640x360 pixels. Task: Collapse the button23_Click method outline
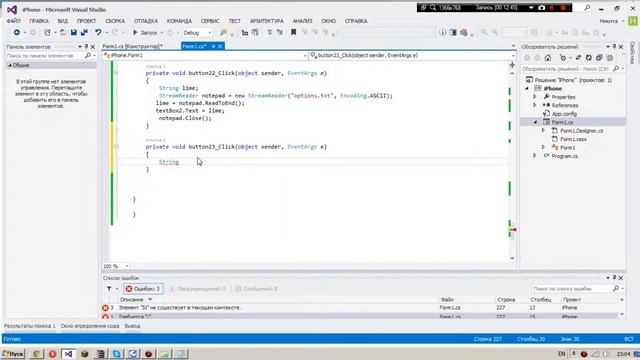click(116, 147)
